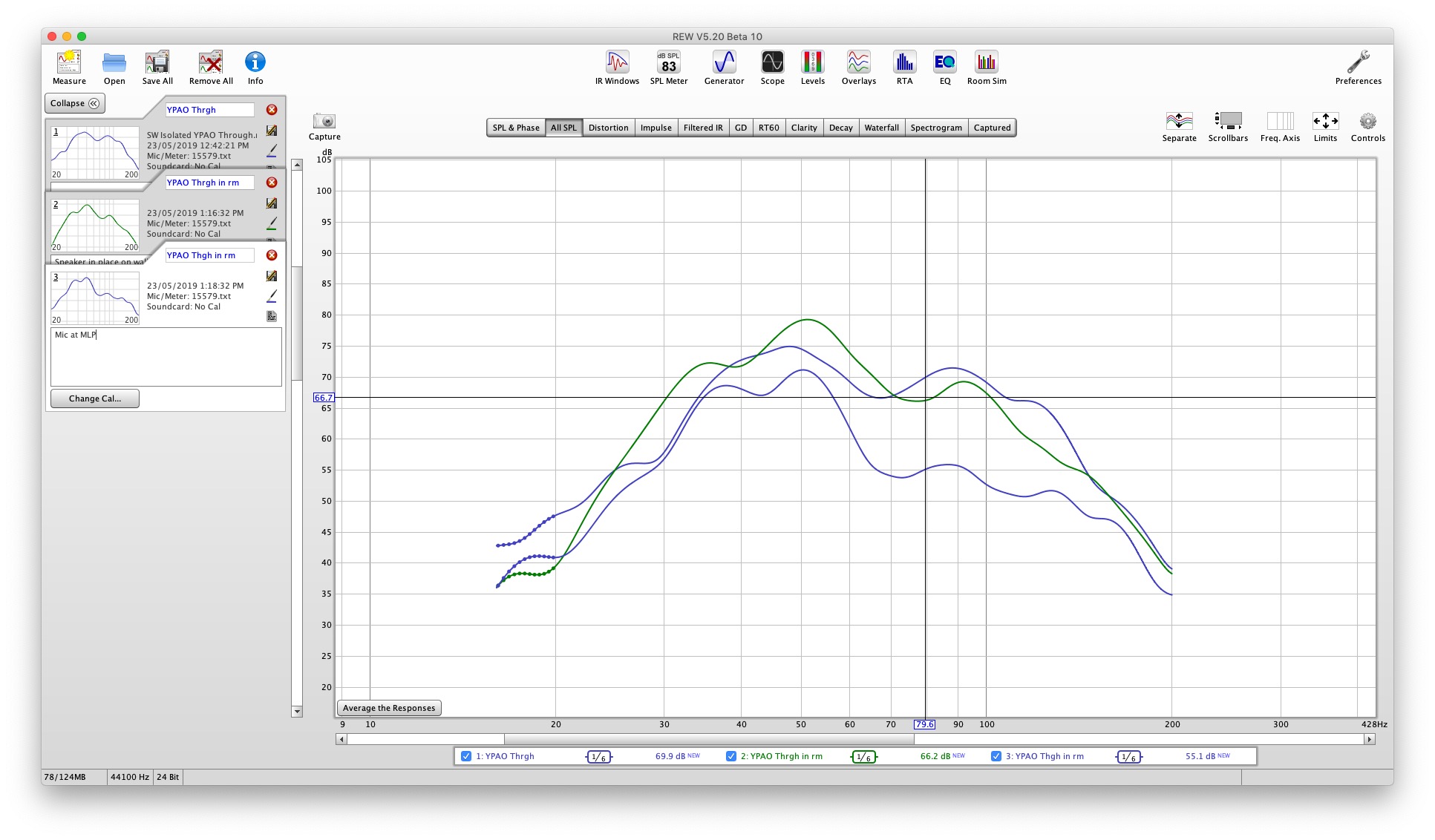Click the Change Cal... button
The height and width of the screenshot is (840, 1435).
click(x=95, y=398)
